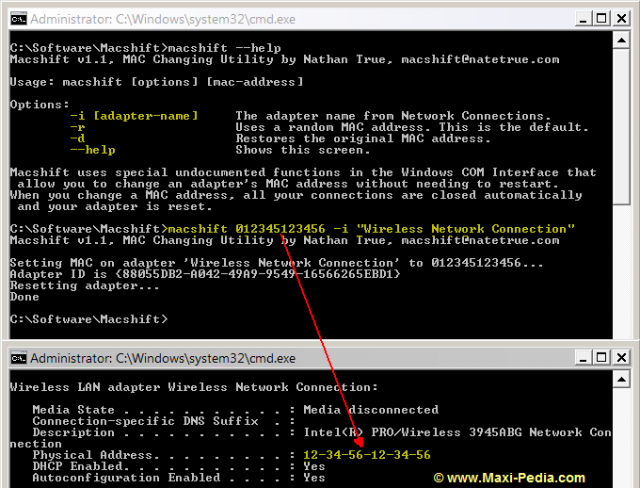Click the '-r' option text
The image size is (640, 488).
point(78,127)
